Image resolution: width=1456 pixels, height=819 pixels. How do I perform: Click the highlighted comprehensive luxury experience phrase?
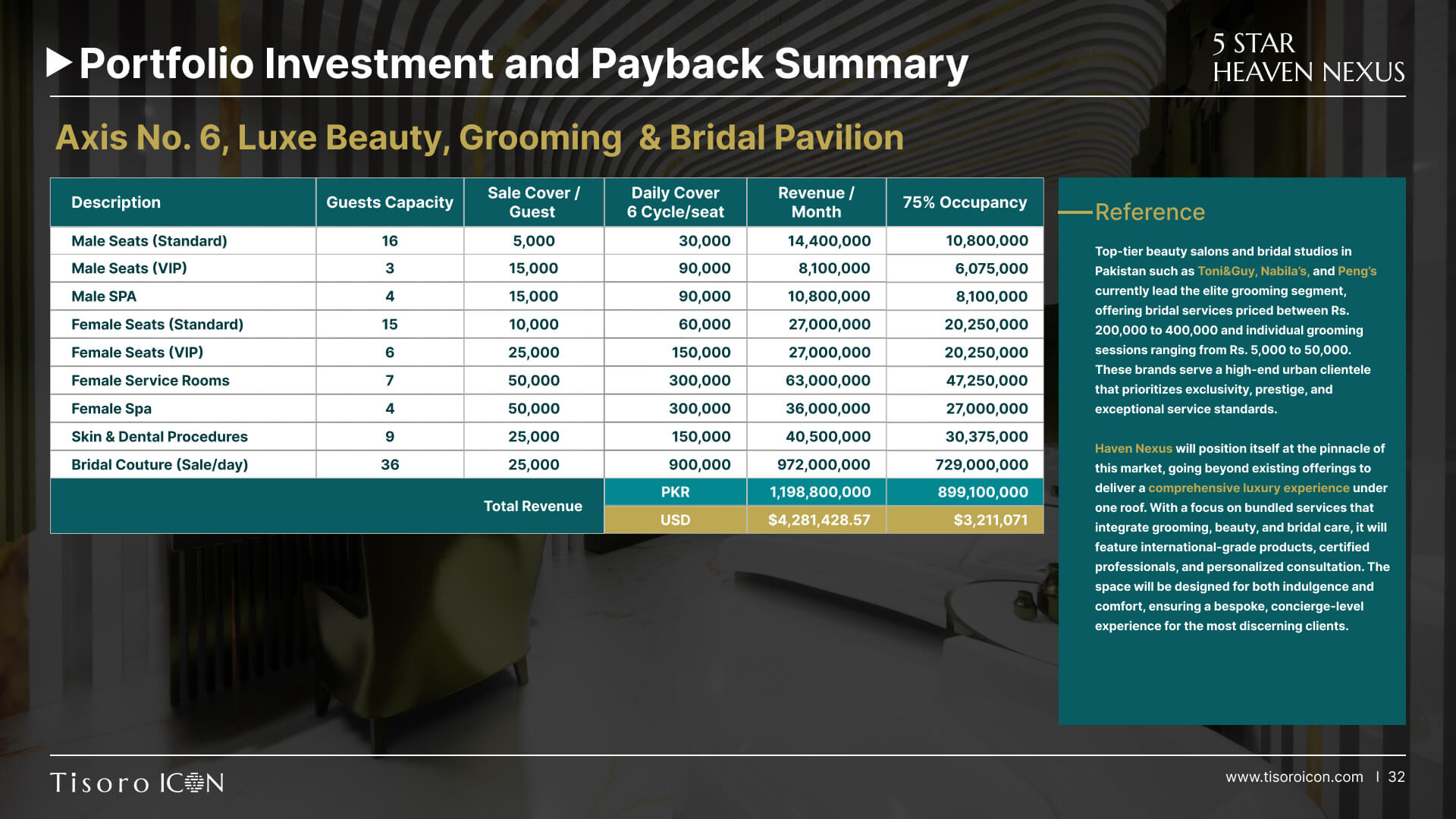[1248, 488]
